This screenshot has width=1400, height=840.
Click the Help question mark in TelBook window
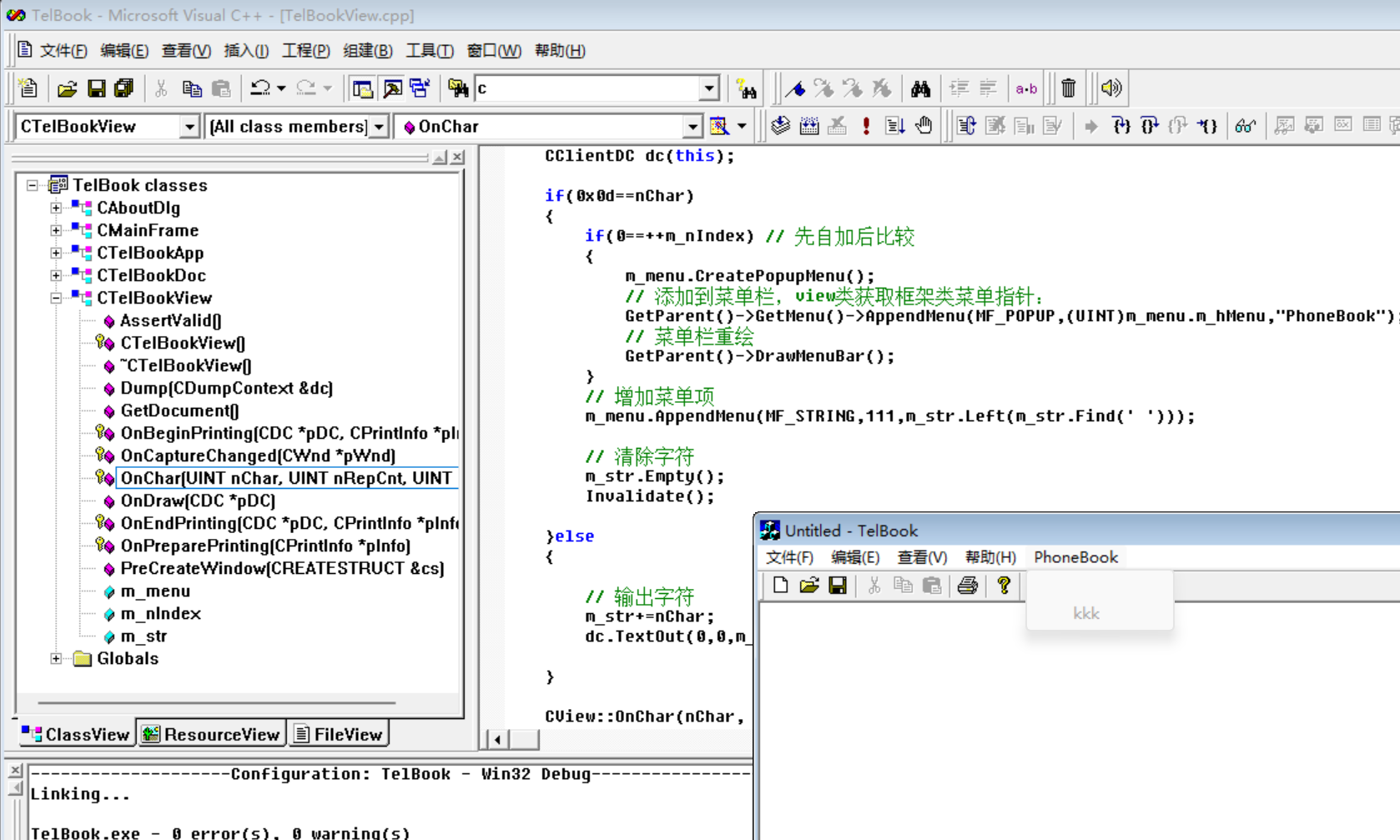click(x=1004, y=586)
